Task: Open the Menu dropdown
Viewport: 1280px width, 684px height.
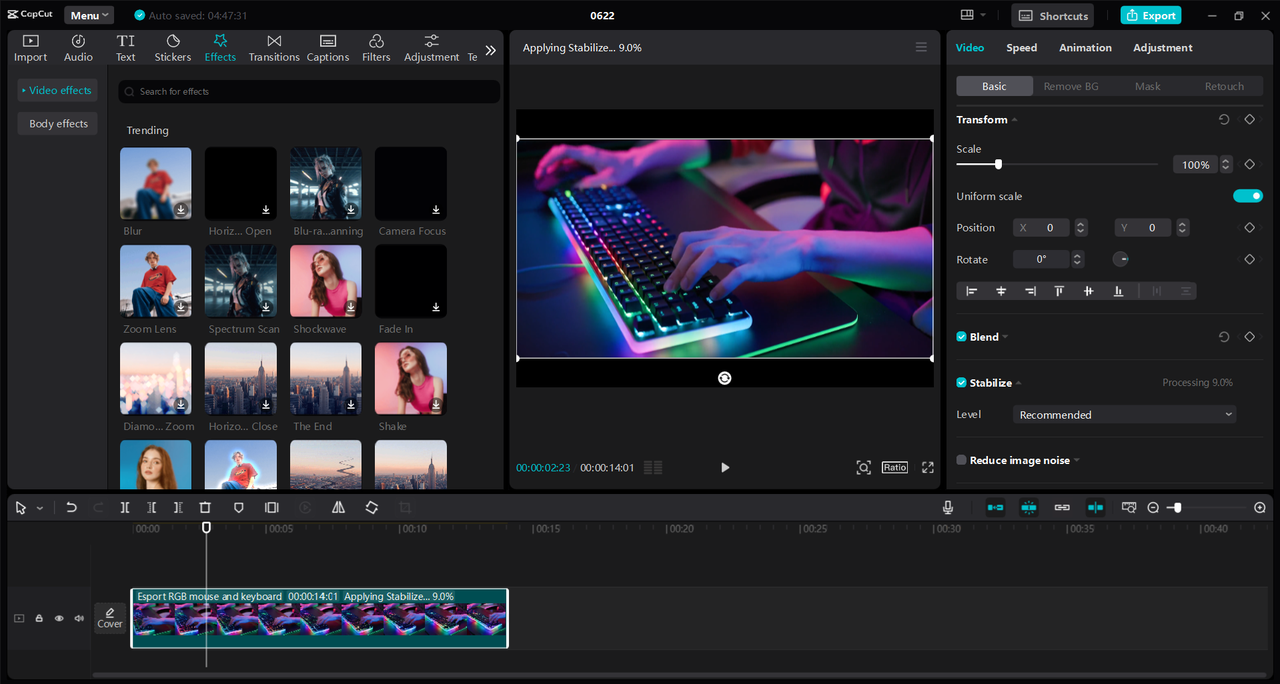Action: (89, 15)
